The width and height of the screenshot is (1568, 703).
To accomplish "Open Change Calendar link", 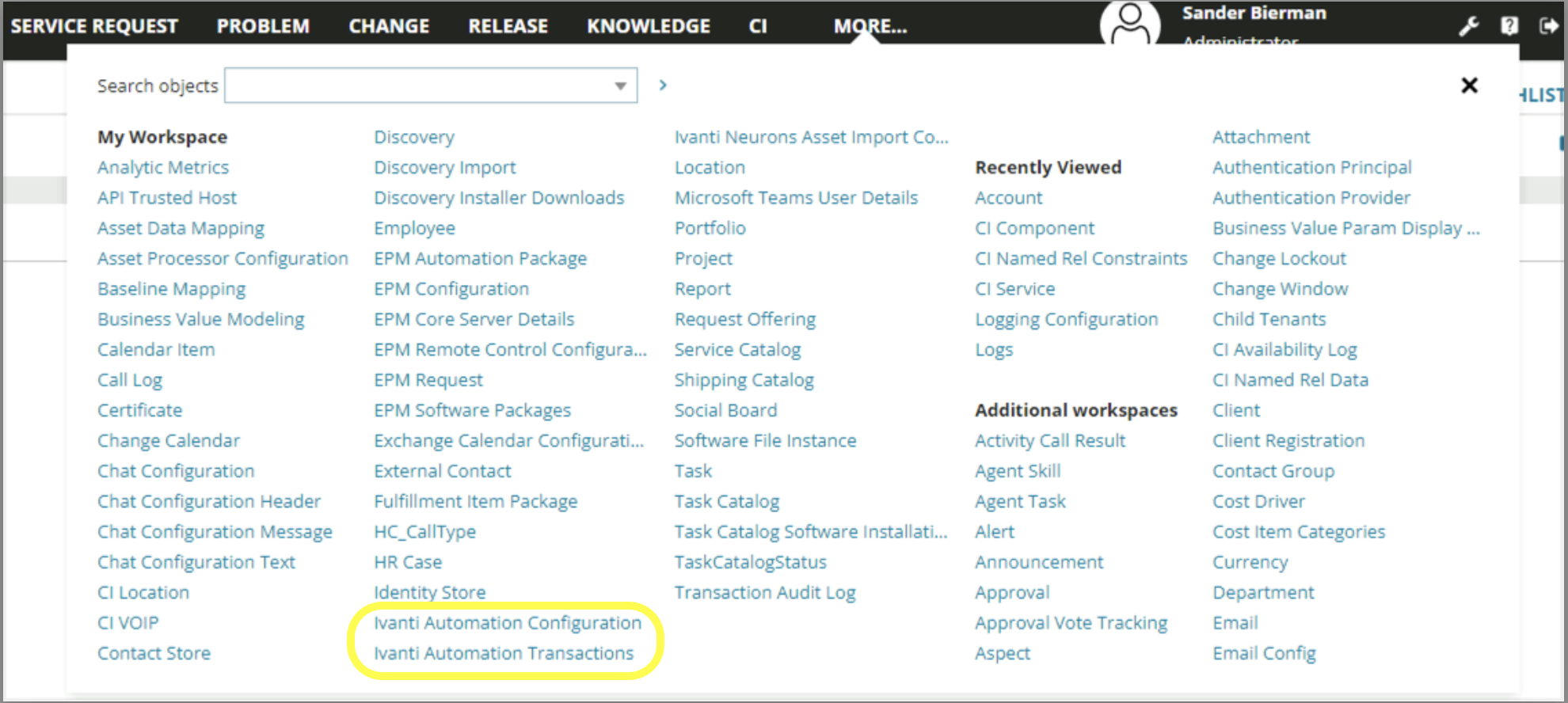I will pyautogui.click(x=169, y=441).
